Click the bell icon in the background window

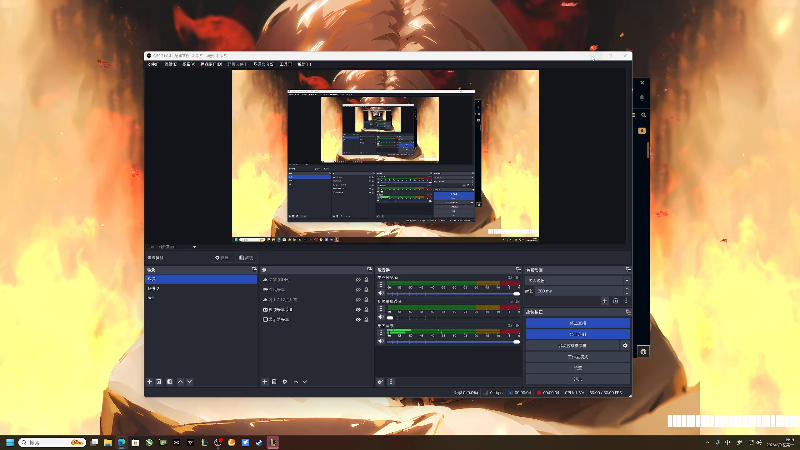(x=642, y=97)
